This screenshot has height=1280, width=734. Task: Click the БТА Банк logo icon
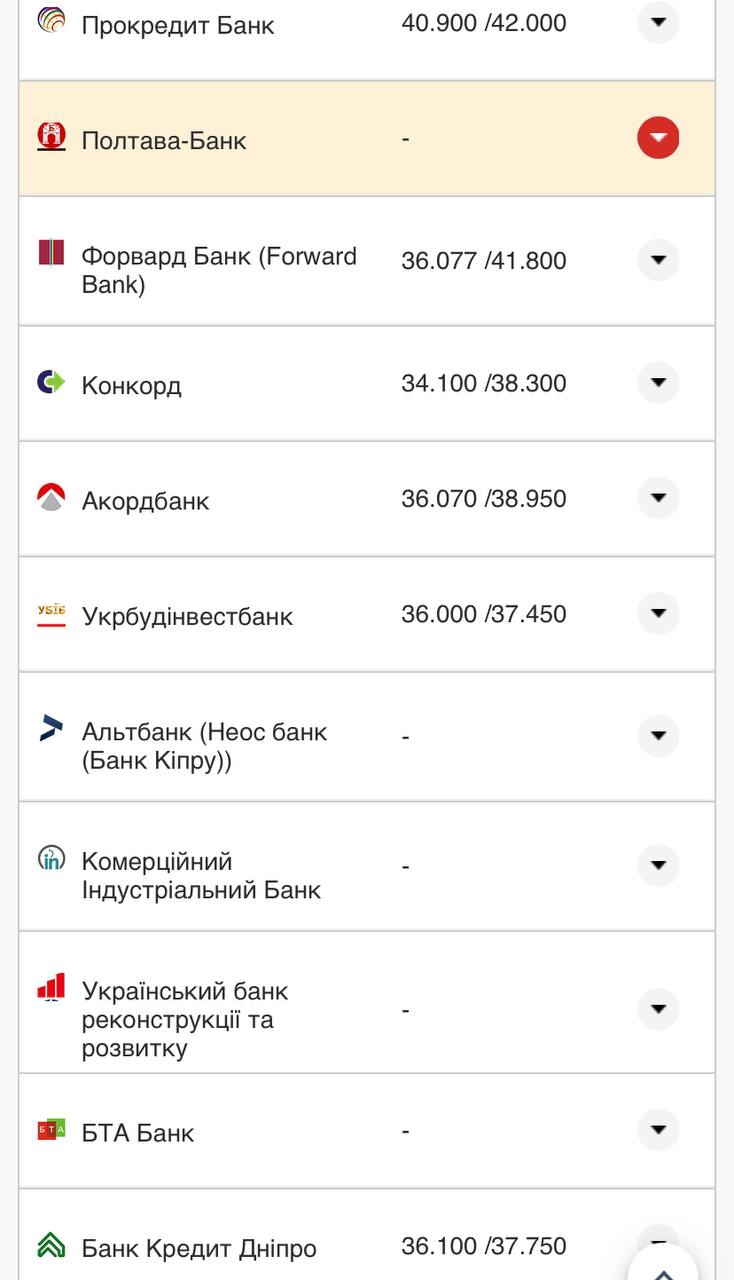tap(51, 1129)
